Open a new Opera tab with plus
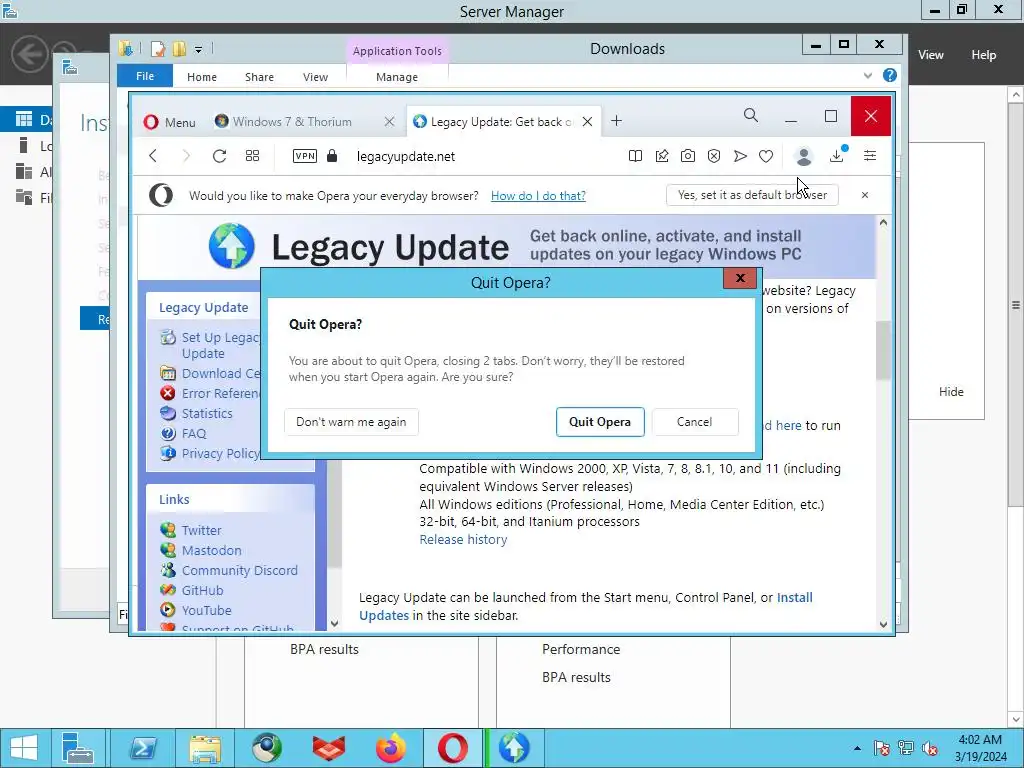Viewport: 1024px width, 768px height. pos(616,121)
